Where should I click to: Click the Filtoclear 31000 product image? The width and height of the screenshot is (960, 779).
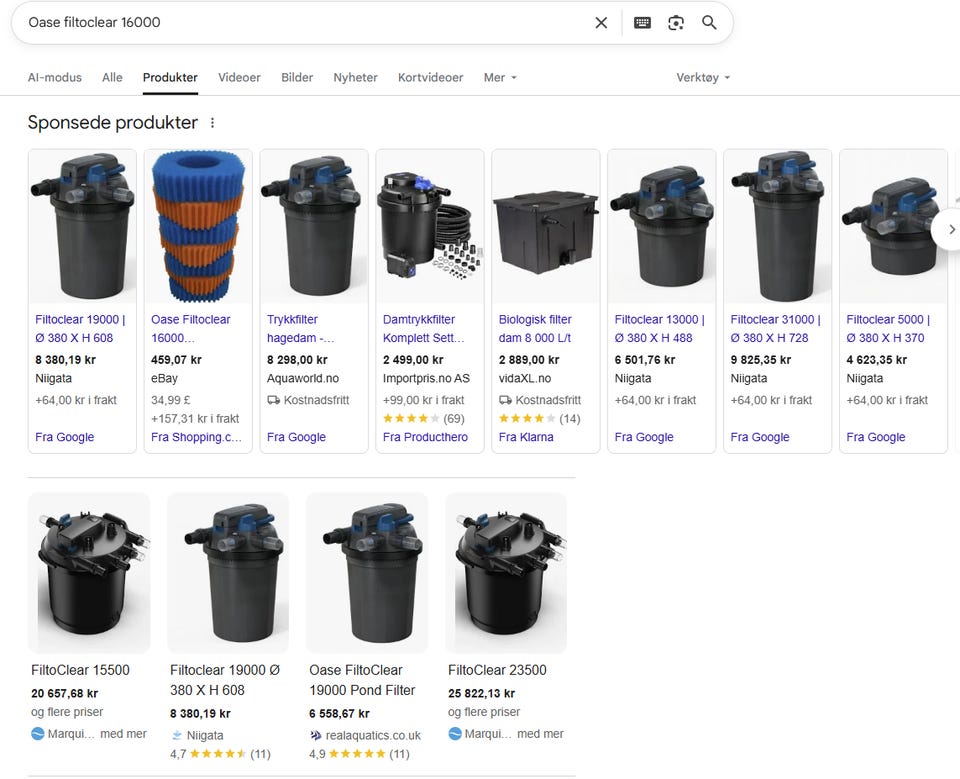[x=778, y=226]
